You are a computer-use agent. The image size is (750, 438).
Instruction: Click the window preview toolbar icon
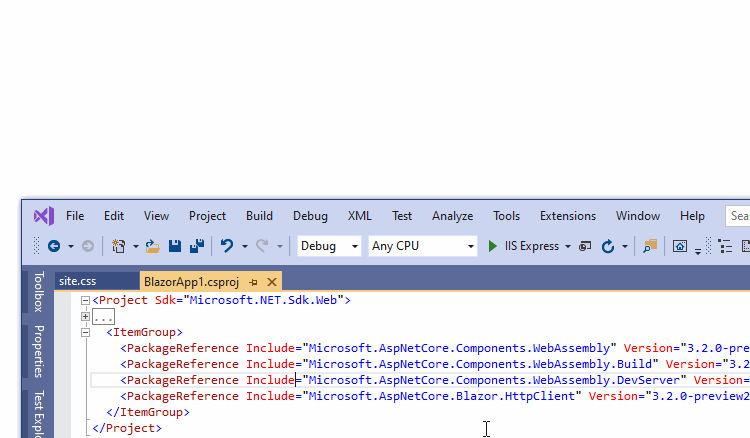click(x=680, y=246)
